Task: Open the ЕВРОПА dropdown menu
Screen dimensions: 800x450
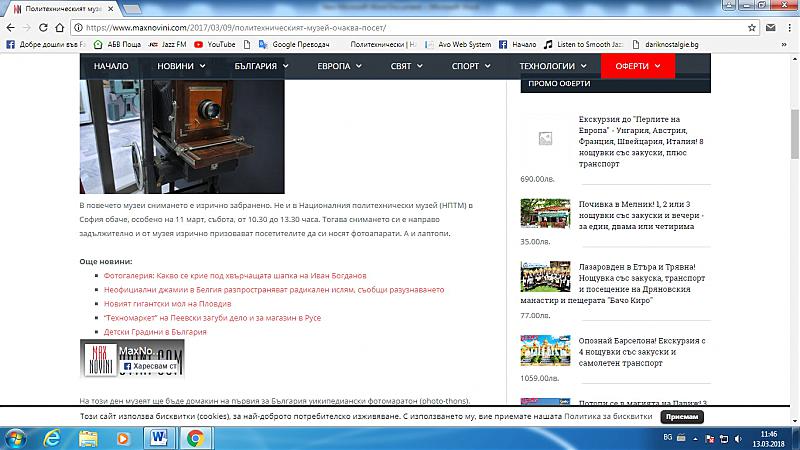Action: [x=339, y=66]
